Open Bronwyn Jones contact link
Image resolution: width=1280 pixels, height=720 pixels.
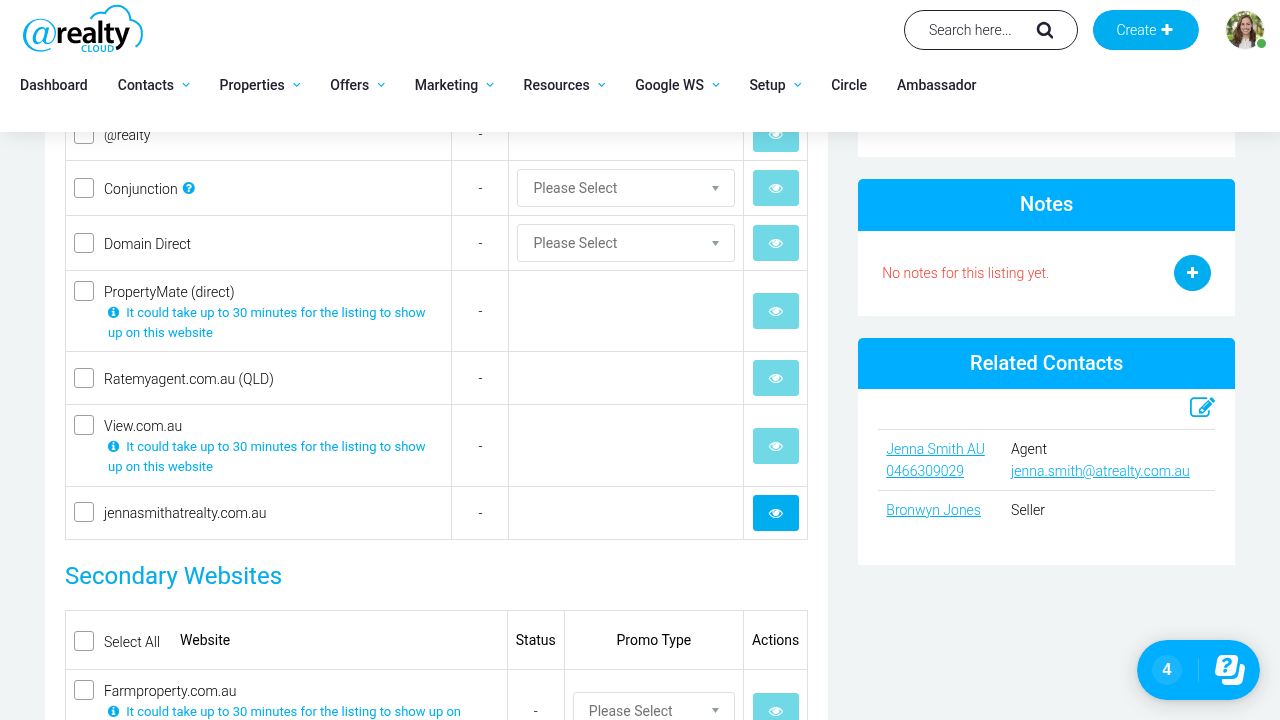pyautogui.click(x=933, y=510)
